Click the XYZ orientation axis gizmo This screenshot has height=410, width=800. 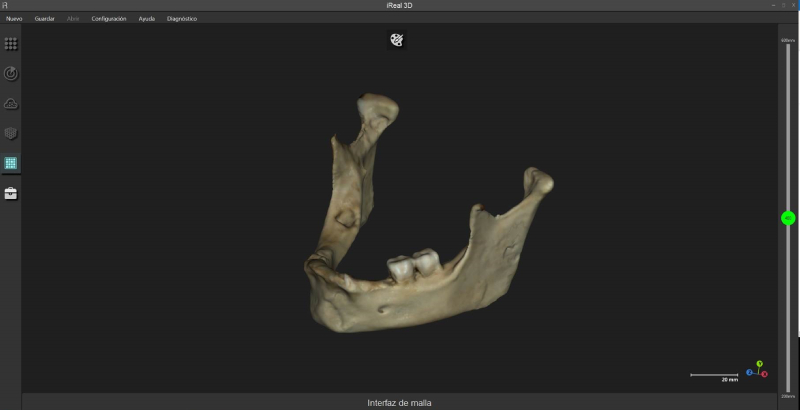pos(757,370)
